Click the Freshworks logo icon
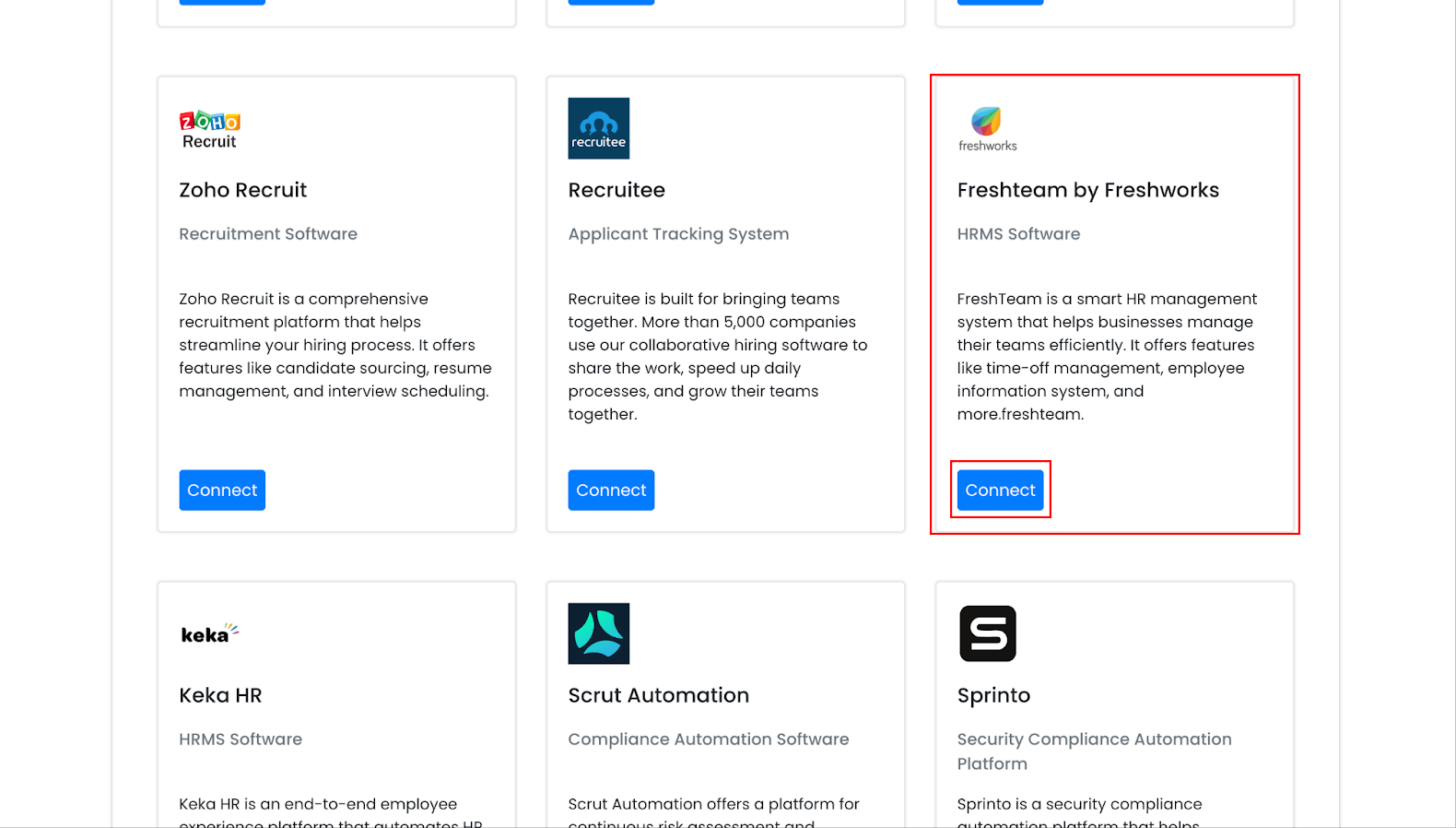Viewport: 1456px width, 828px height. coord(988,129)
